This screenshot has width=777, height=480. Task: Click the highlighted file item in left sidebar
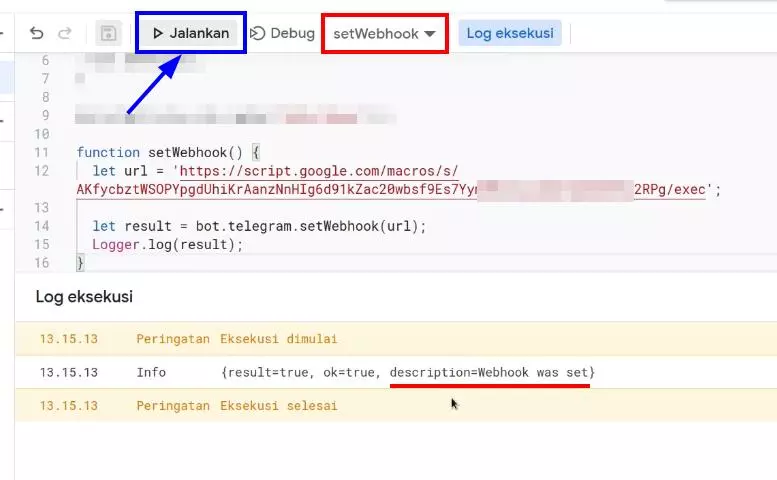point(6,76)
